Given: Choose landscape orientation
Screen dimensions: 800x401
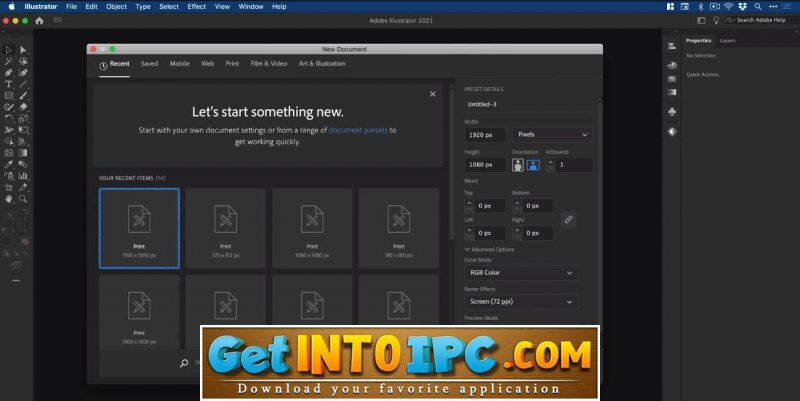Looking at the screenshot, I should [x=533, y=165].
